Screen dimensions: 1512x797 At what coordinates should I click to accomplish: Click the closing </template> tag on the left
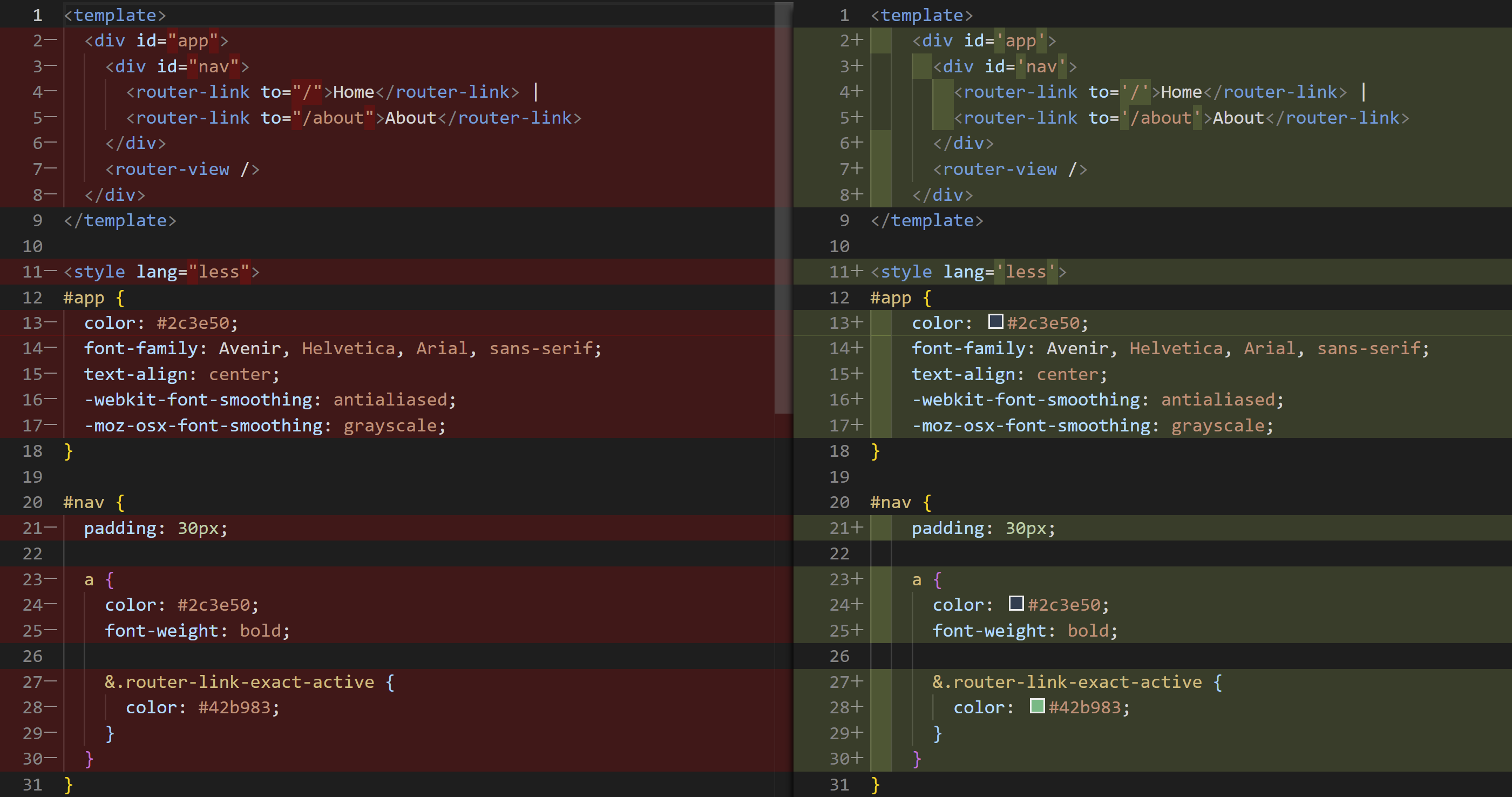click(x=120, y=221)
